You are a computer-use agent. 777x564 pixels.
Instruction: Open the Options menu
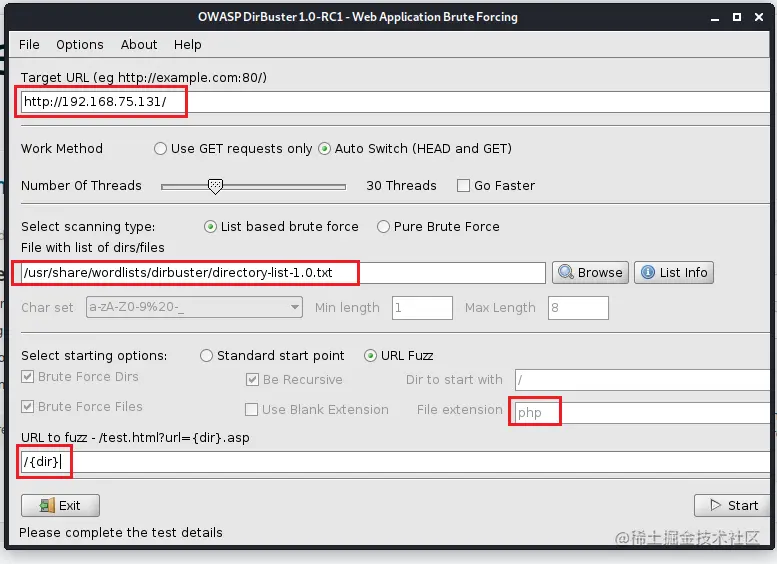tap(80, 45)
